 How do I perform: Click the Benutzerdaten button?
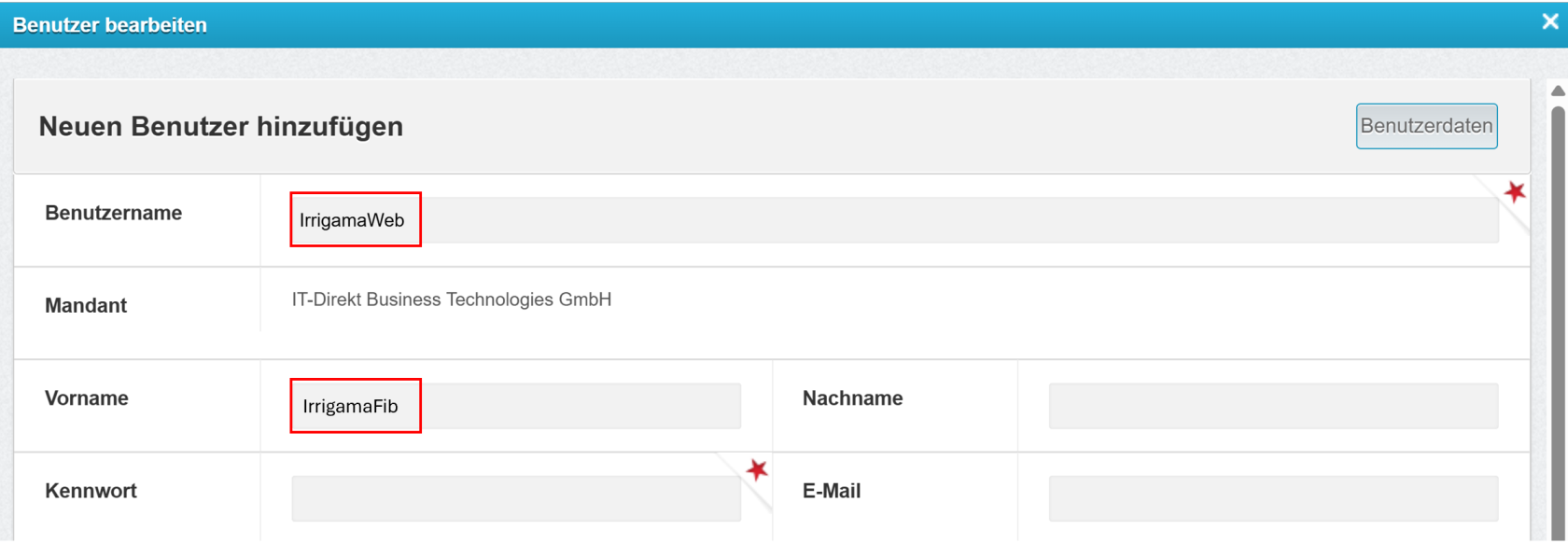[x=1426, y=126]
